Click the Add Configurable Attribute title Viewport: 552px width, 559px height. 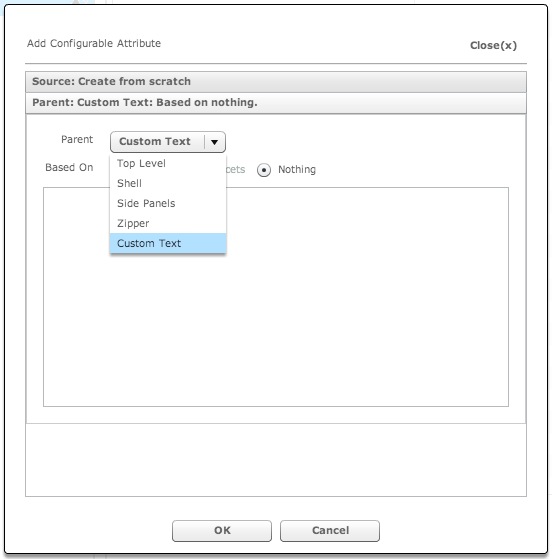point(94,43)
